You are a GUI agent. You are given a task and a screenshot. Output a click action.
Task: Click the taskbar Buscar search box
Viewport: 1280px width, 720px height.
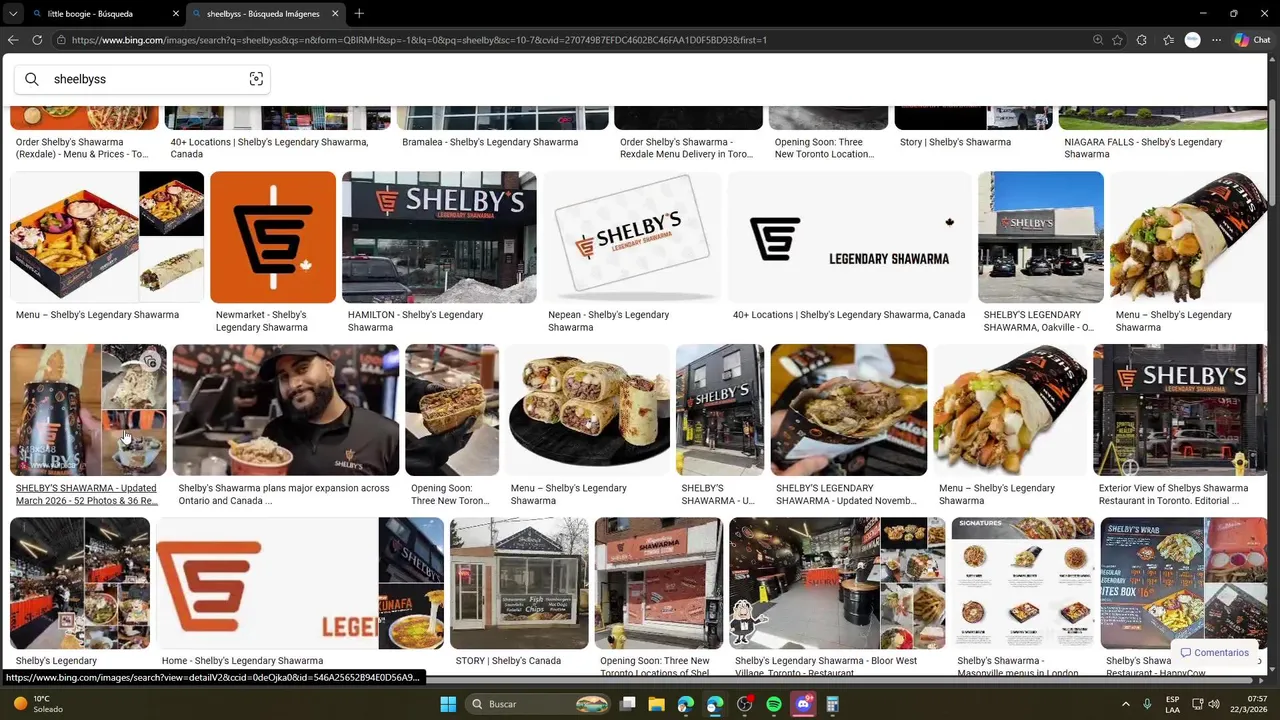(x=538, y=704)
